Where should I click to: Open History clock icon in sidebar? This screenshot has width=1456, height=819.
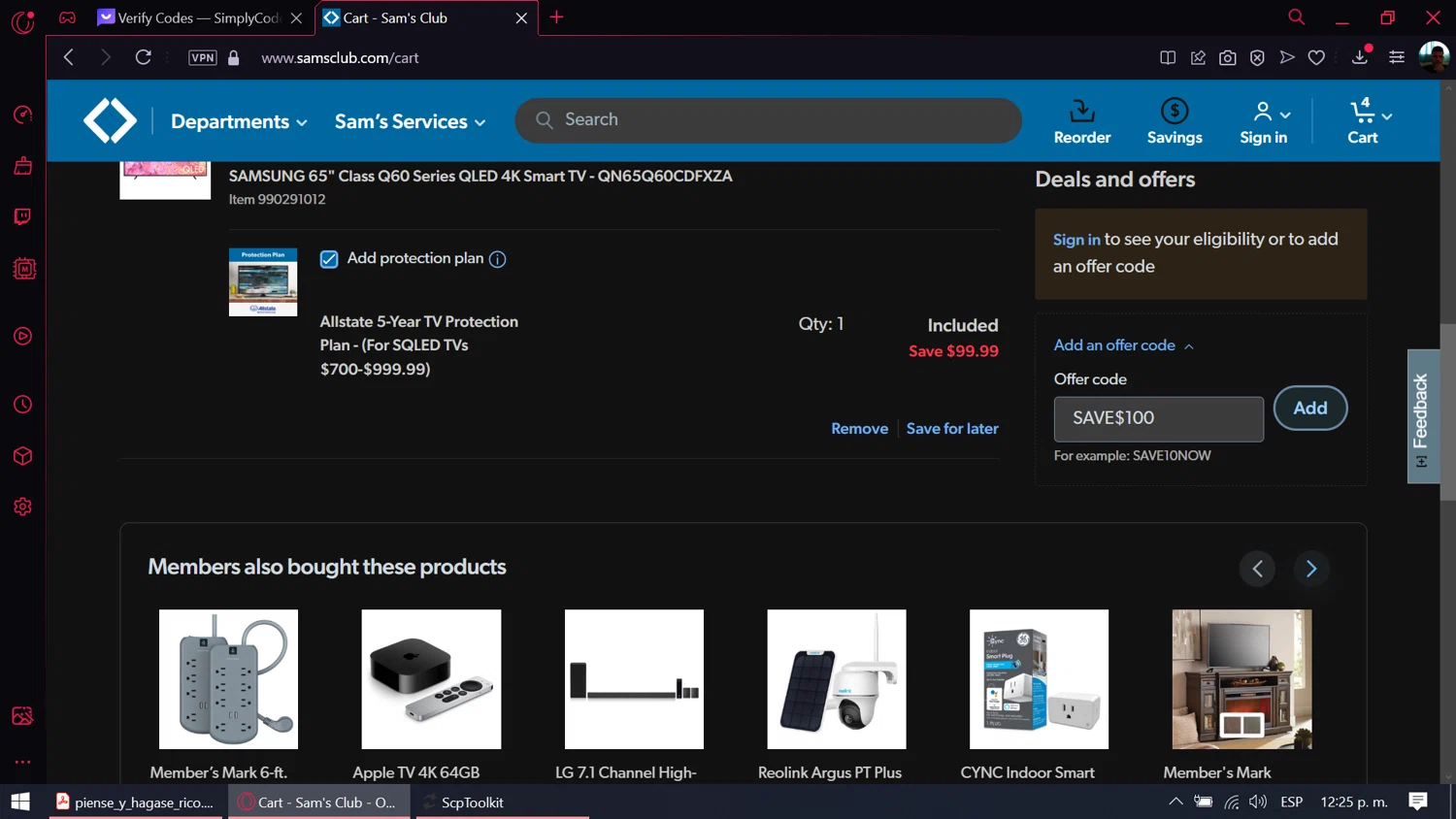pyautogui.click(x=22, y=404)
